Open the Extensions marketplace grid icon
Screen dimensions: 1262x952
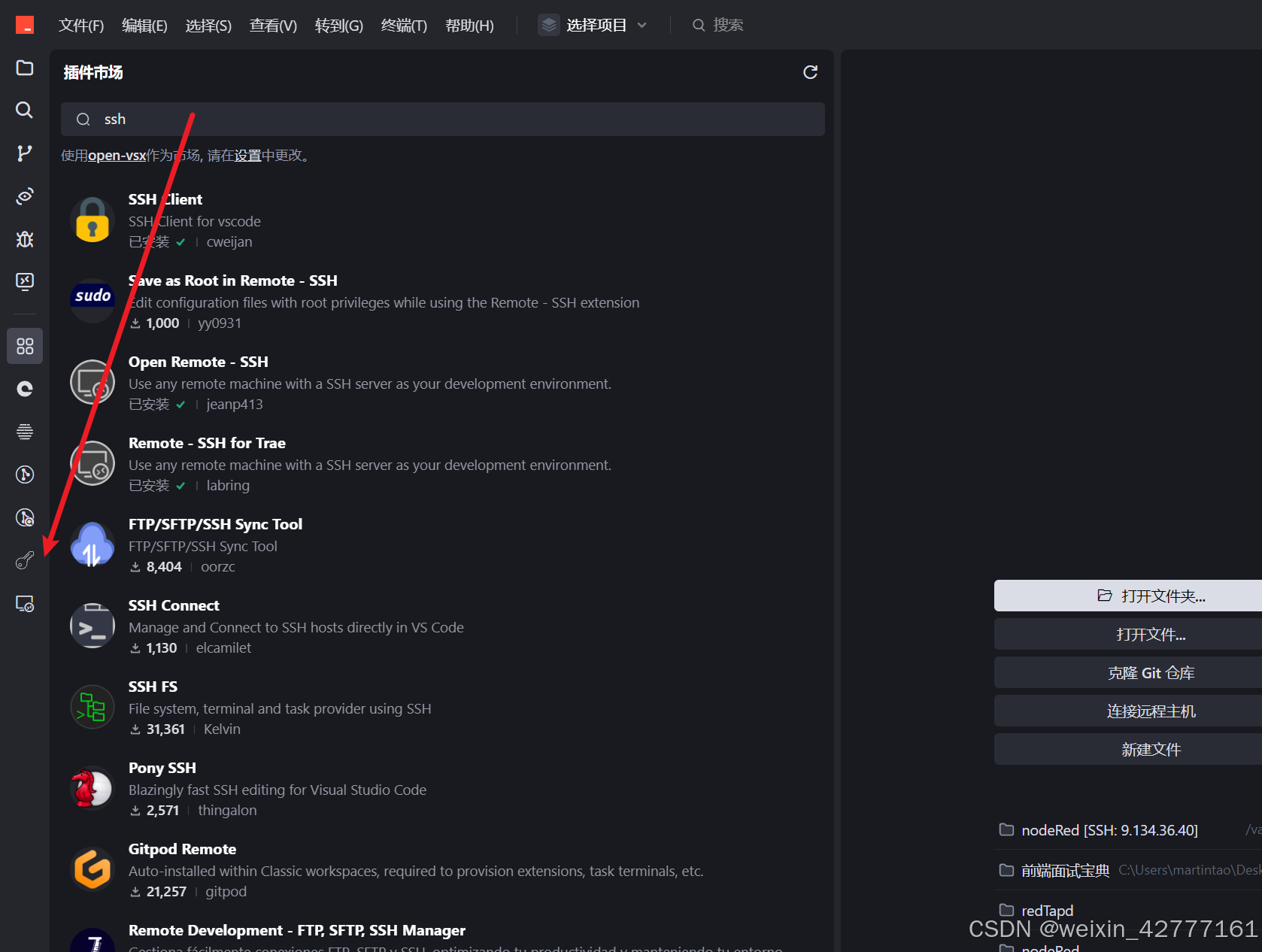(25, 346)
